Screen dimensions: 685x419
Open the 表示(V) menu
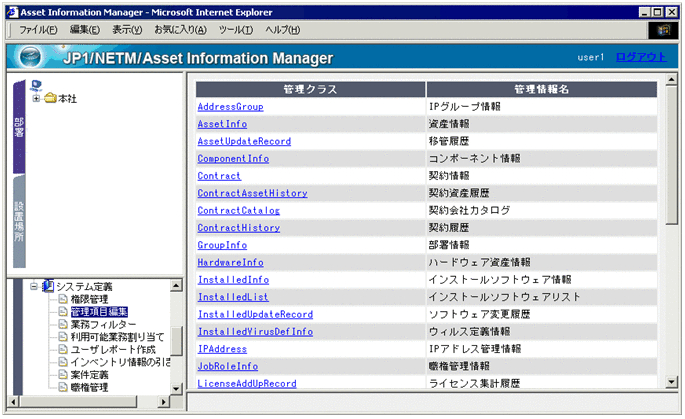(x=127, y=30)
